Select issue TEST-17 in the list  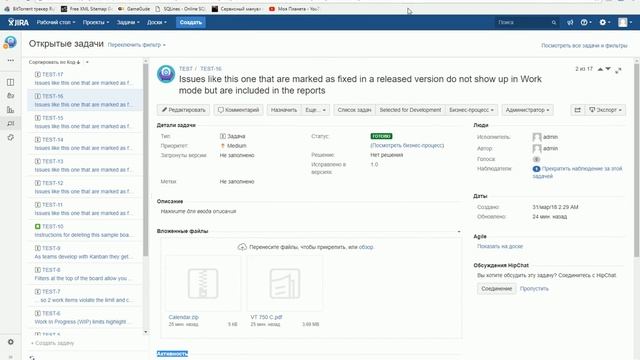pyautogui.click(x=84, y=78)
